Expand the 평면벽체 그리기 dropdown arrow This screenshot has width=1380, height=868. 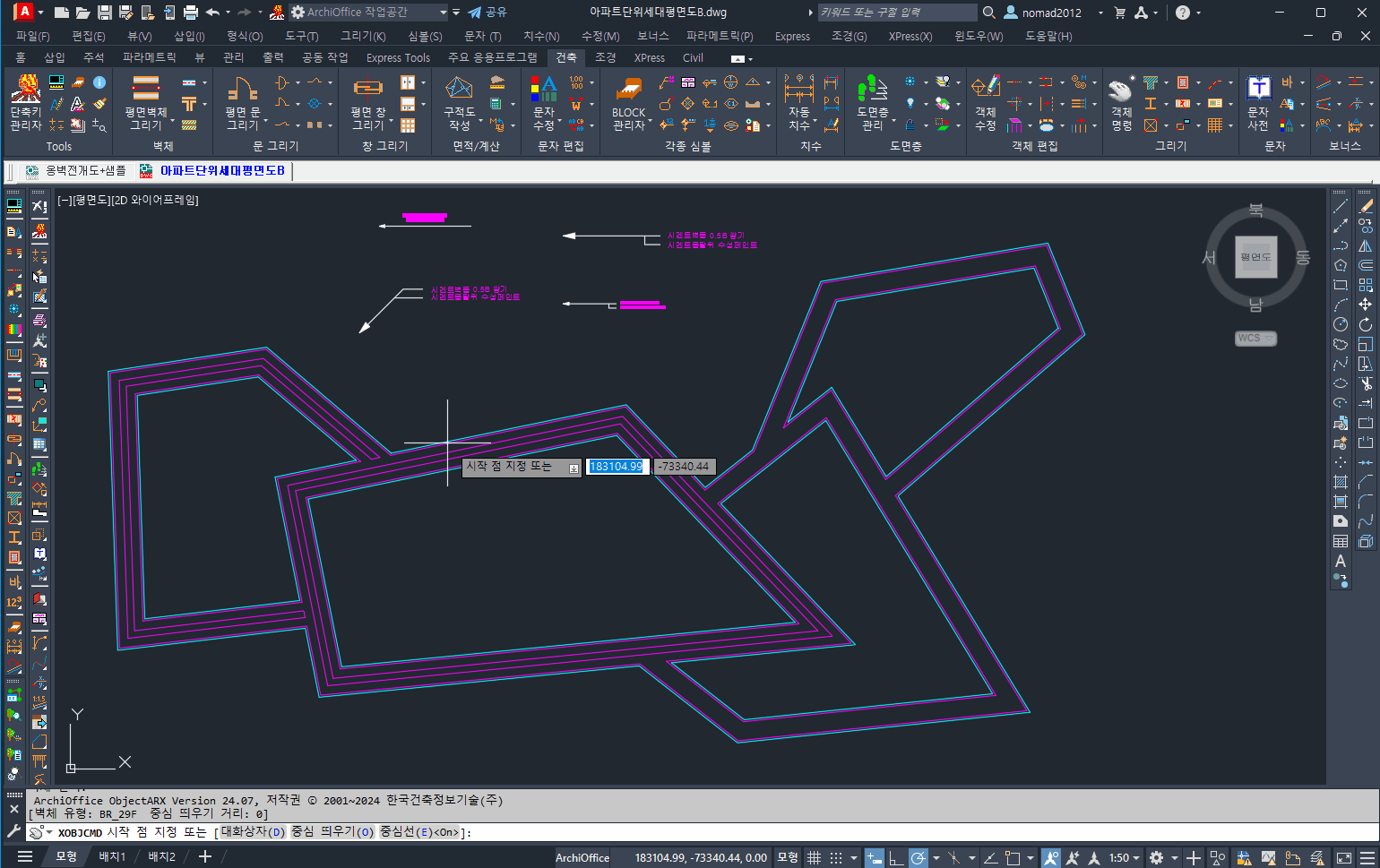coord(172,118)
